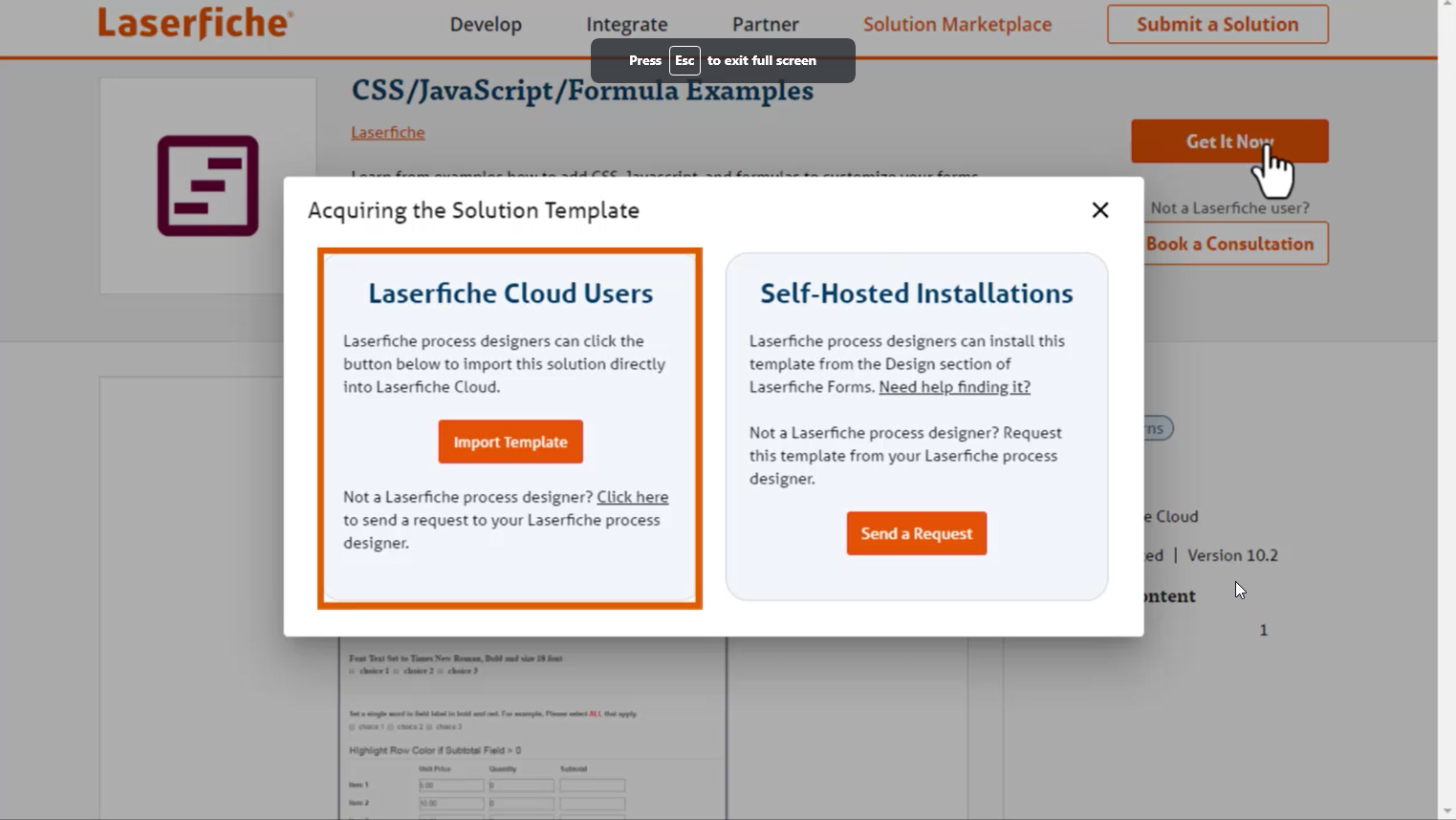Click the 'Self-Hosted Installations' heading
Image resolution: width=1456 pixels, height=820 pixels.
point(917,293)
